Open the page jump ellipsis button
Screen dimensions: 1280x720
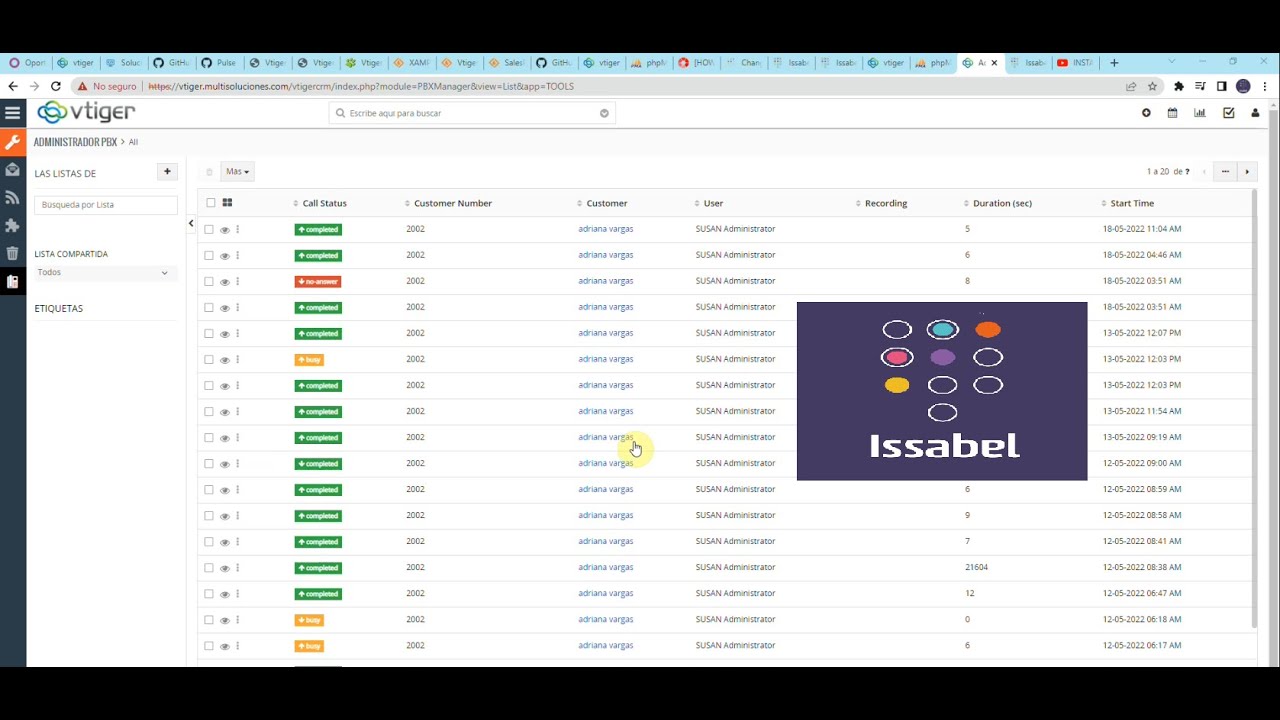click(1225, 172)
